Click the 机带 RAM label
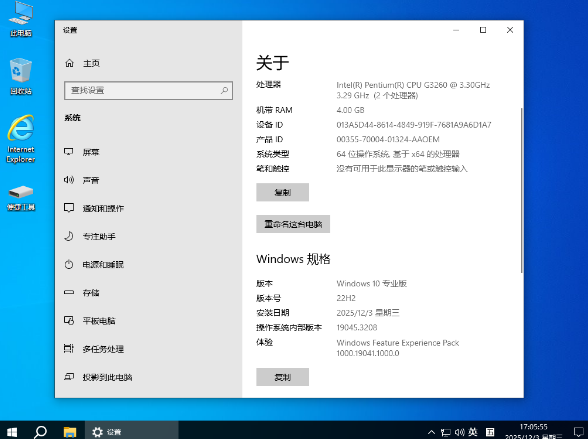This screenshot has width=588, height=439. point(274,110)
